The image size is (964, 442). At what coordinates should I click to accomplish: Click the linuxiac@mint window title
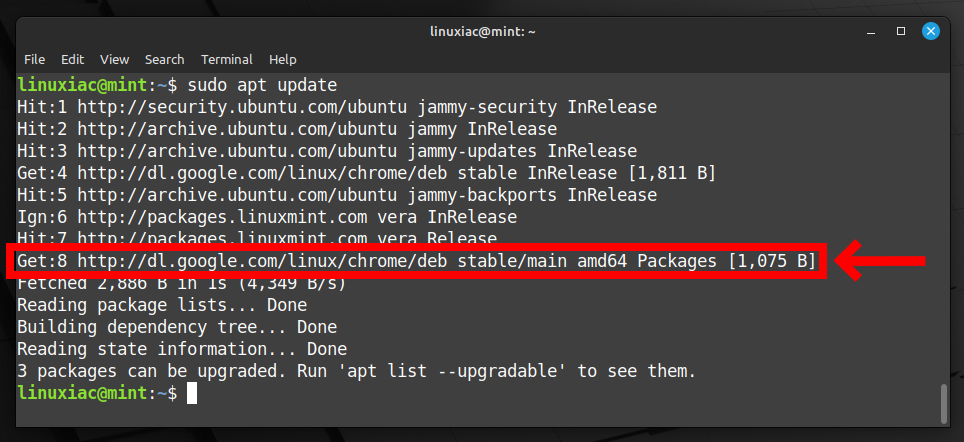coord(483,31)
